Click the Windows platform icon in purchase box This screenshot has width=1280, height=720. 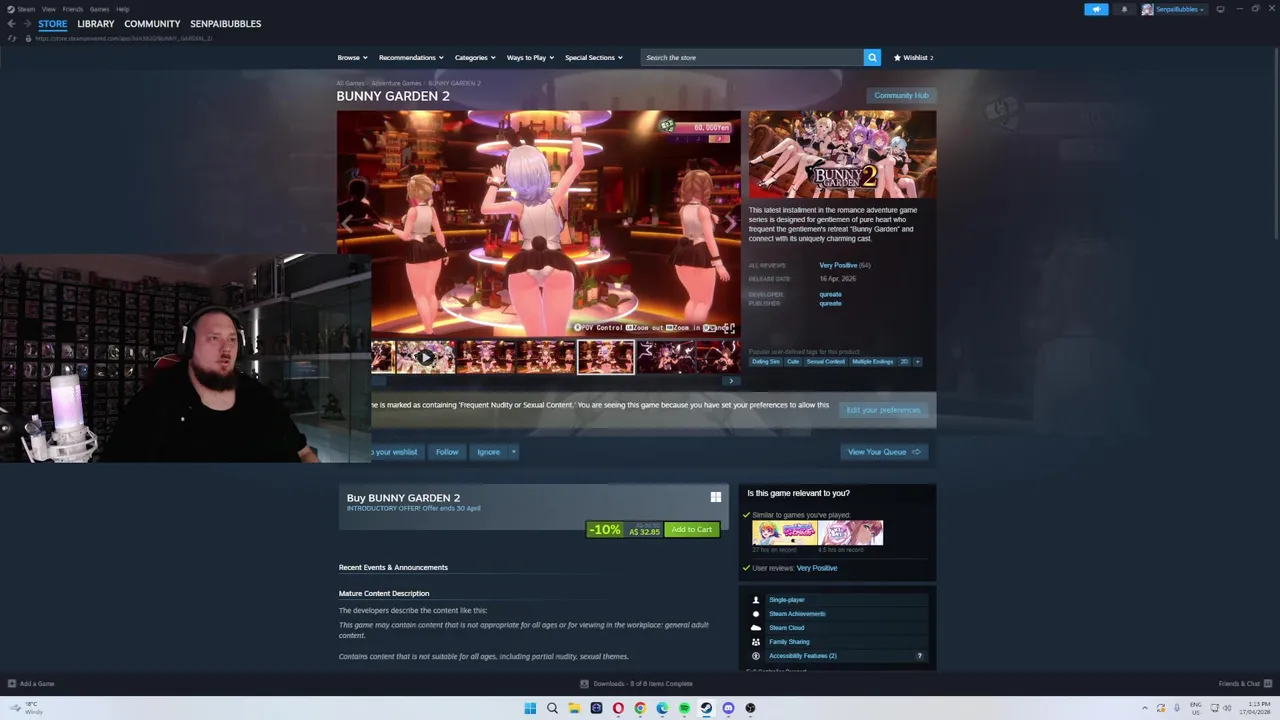coord(716,497)
